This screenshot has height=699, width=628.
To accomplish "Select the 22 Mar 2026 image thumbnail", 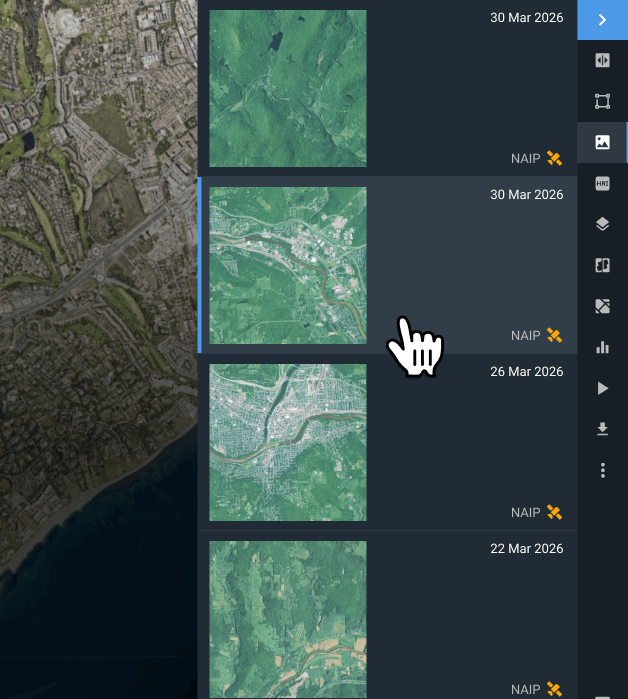I will click(x=288, y=619).
